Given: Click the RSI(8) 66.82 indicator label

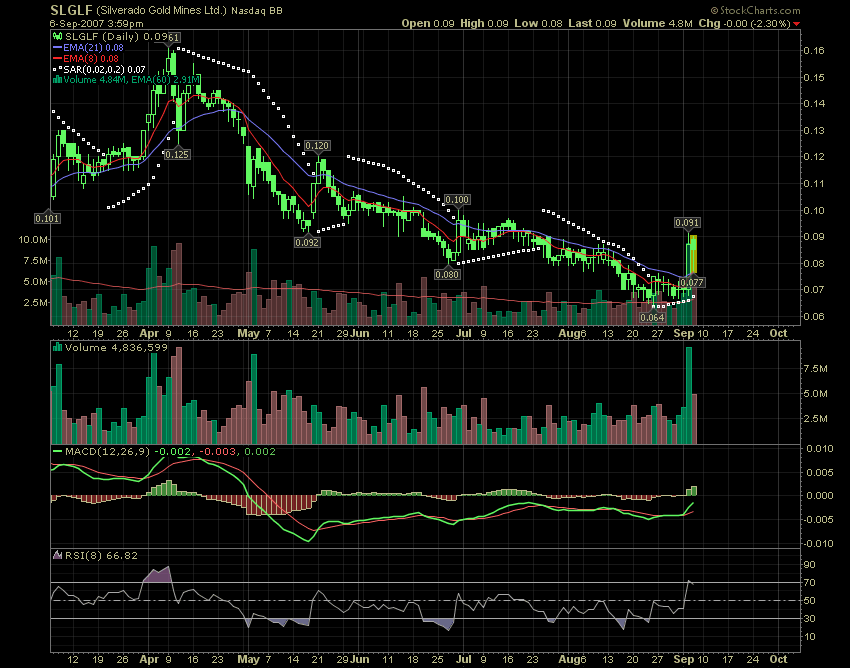Looking at the screenshot, I should pos(101,555).
